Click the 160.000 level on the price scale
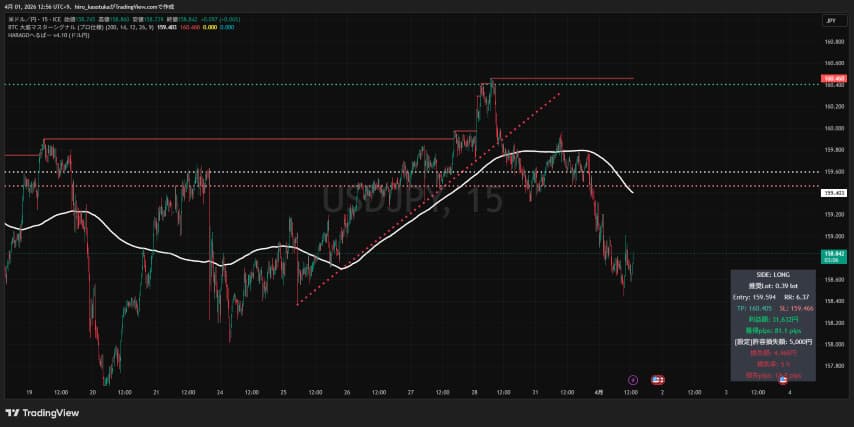854x427 pixels. pyautogui.click(x=832, y=128)
